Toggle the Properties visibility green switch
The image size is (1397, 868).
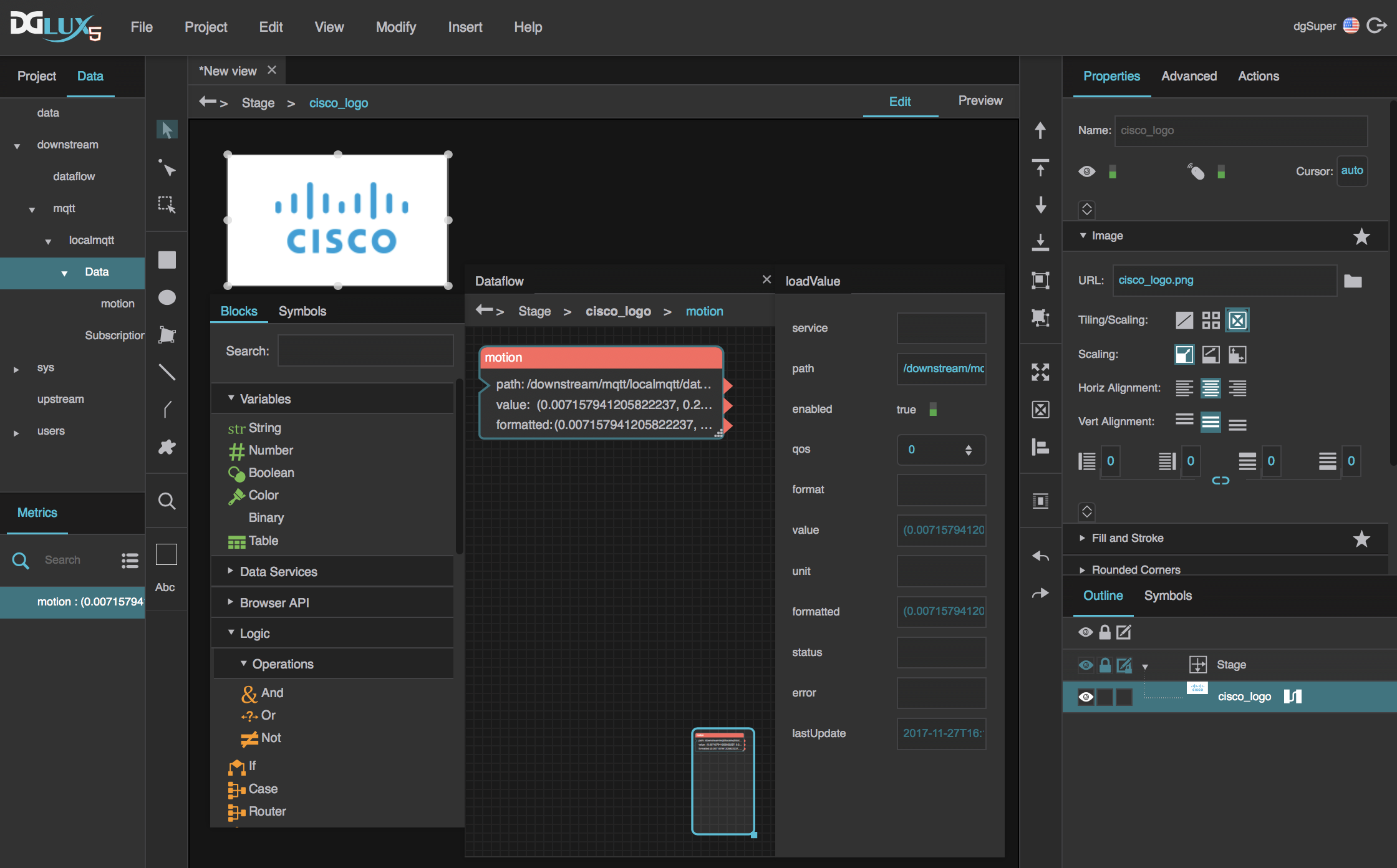coord(1113,171)
